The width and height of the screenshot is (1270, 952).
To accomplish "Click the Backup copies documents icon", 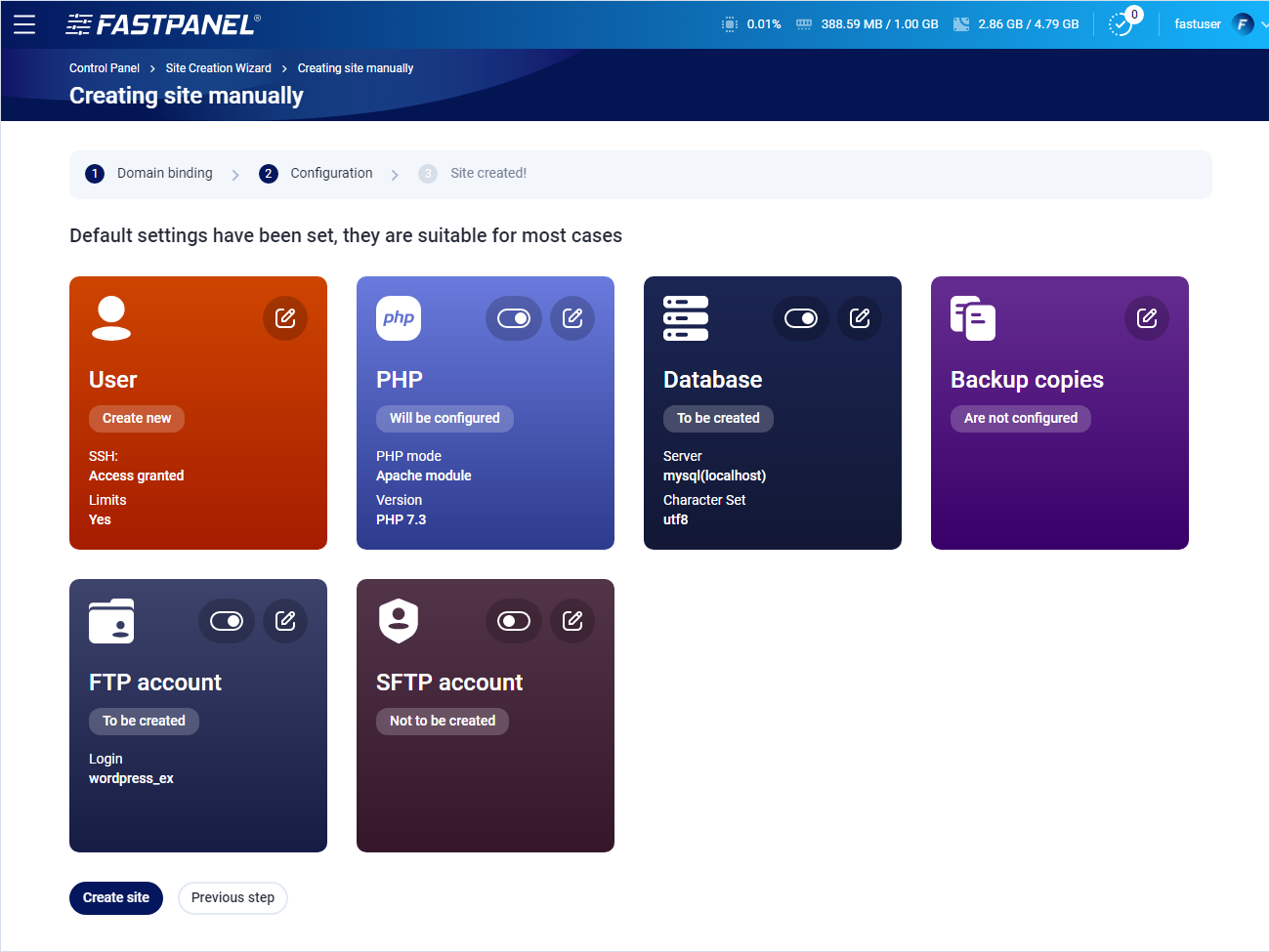I will (973, 318).
